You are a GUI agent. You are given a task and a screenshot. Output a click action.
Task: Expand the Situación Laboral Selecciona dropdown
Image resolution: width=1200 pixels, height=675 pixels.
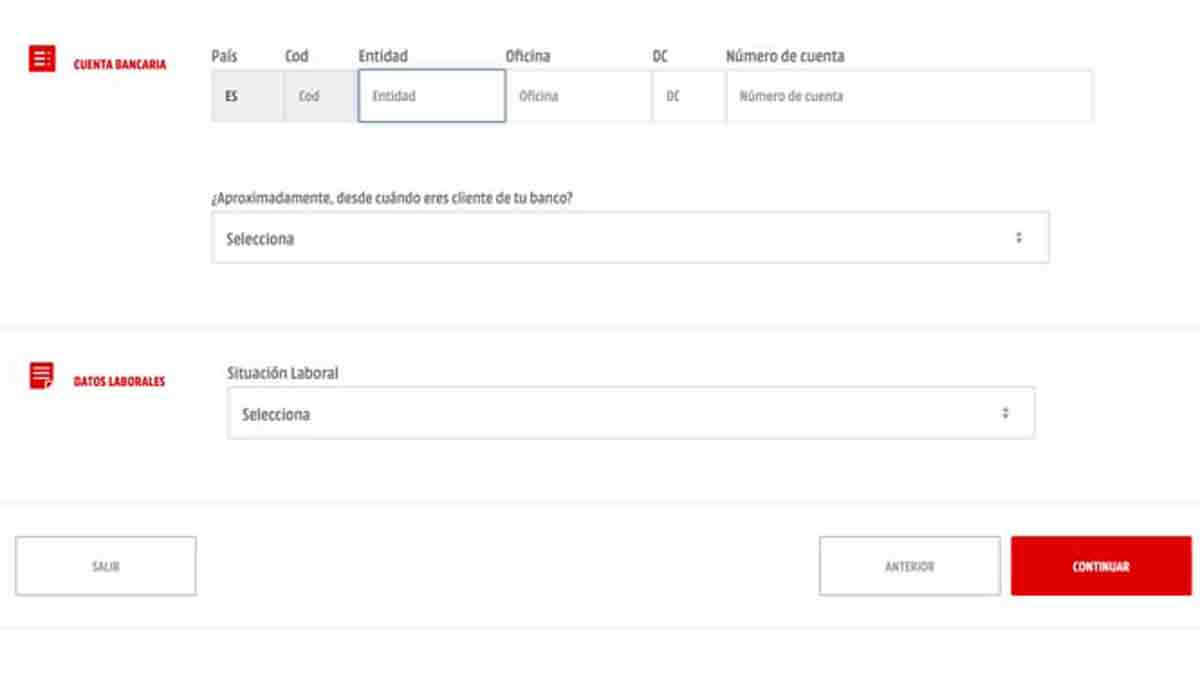pos(630,413)
